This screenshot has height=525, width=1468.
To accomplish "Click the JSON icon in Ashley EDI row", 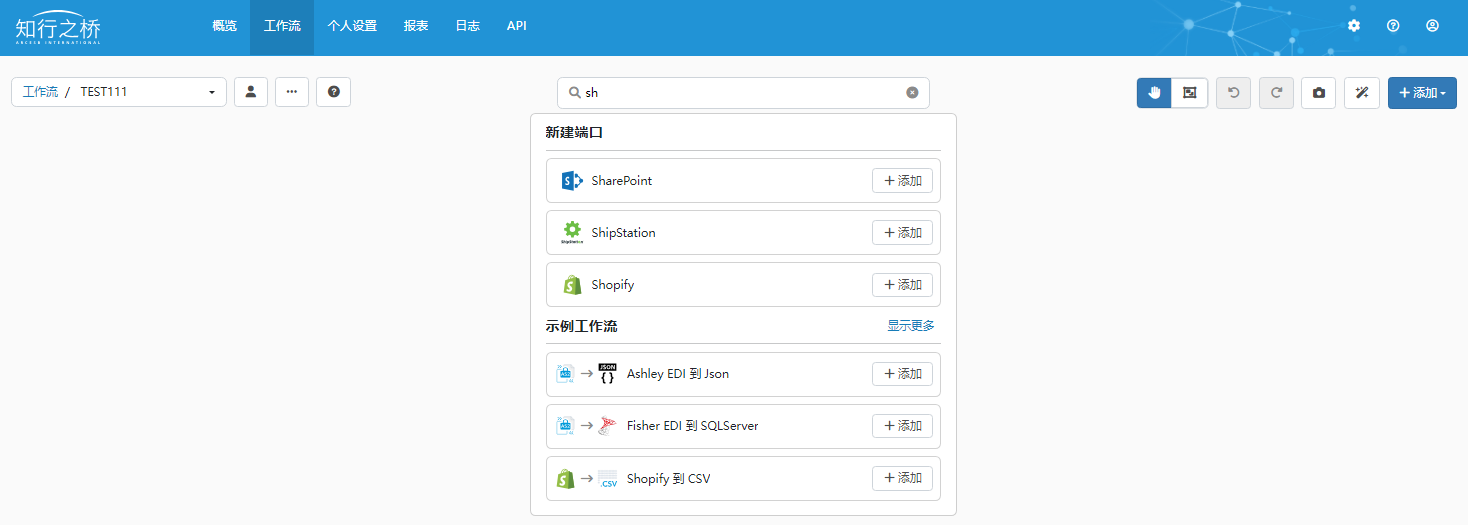I will 607,373.
